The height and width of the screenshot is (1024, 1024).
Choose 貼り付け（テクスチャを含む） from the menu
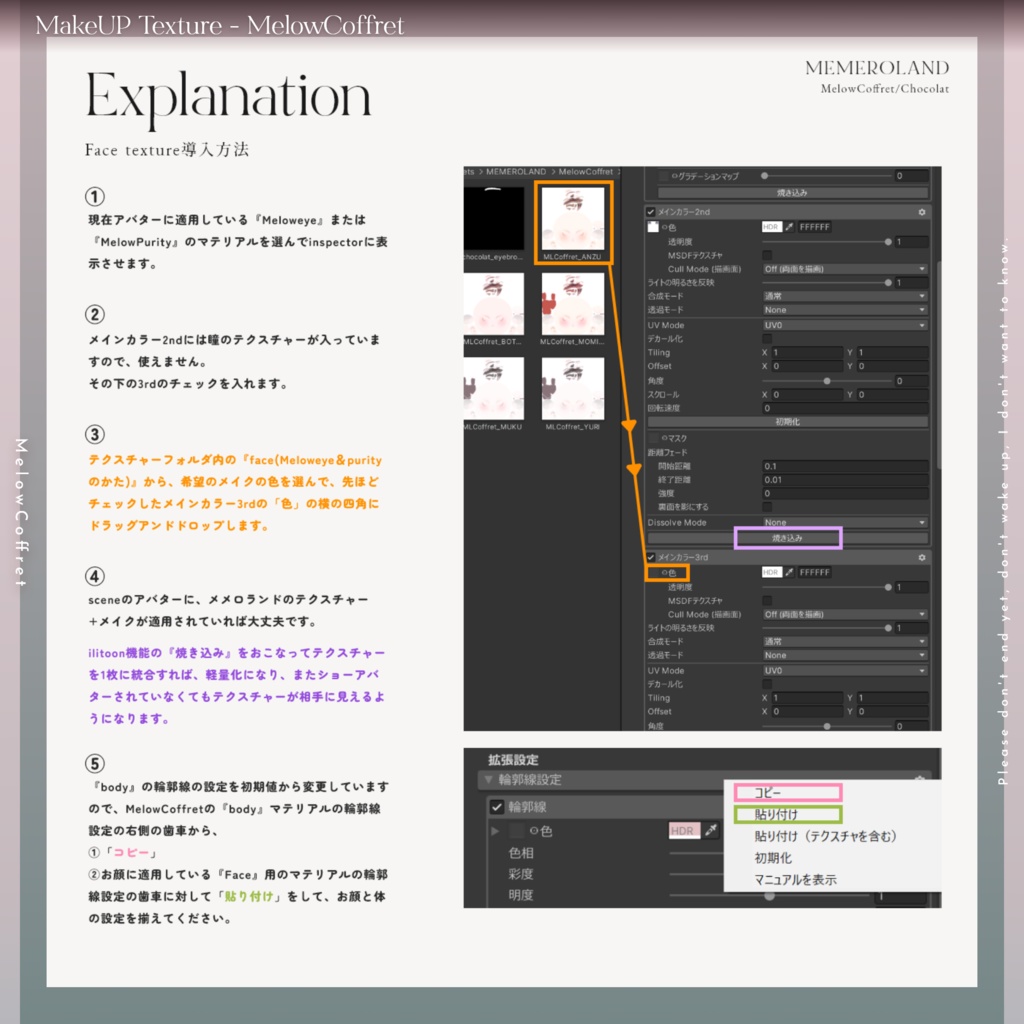point(825,836)
